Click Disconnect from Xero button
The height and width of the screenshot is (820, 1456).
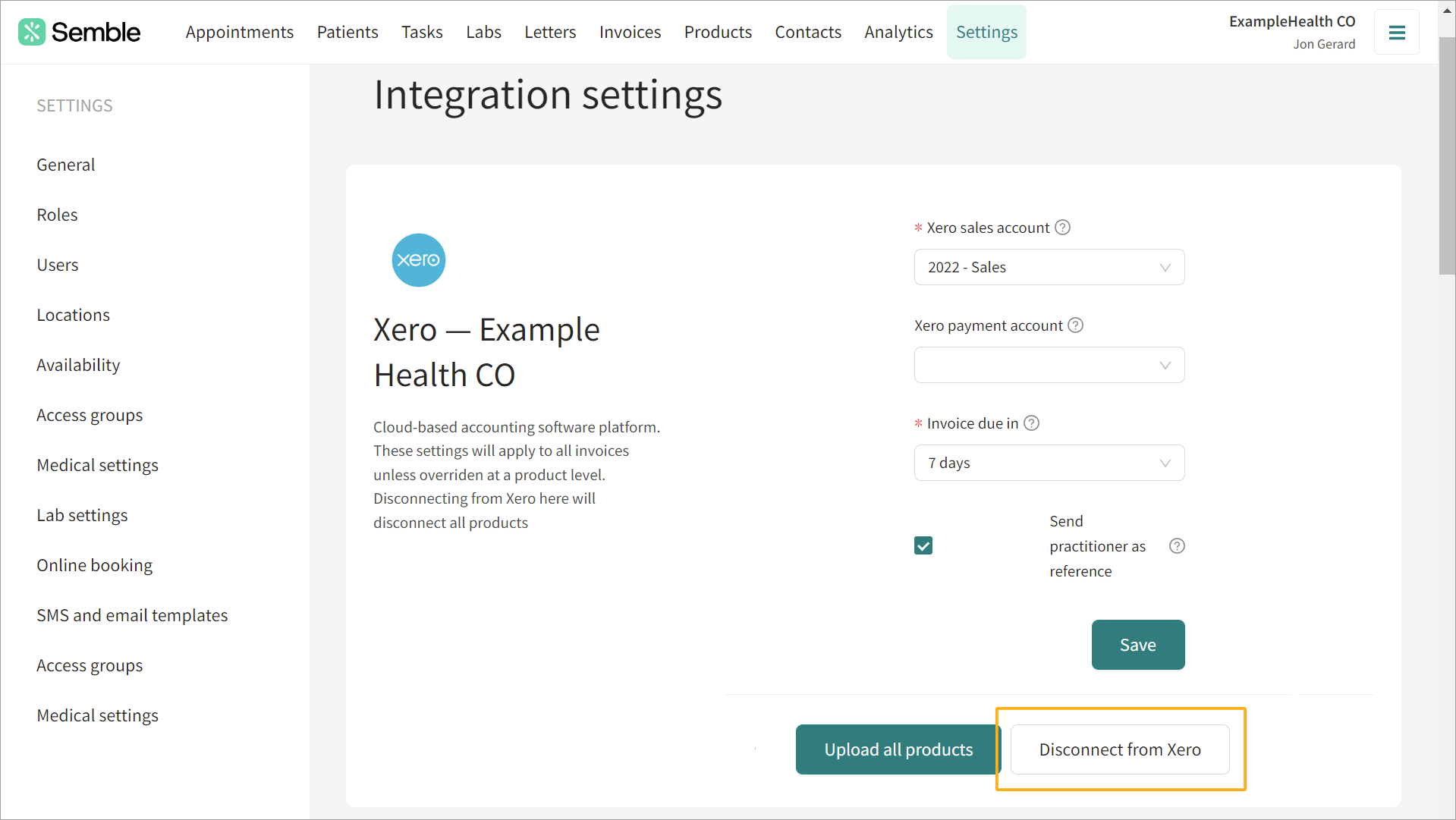[1120, 749]
